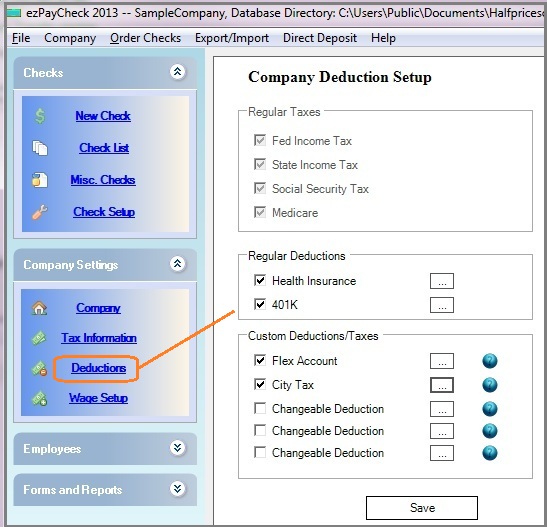Open help for City Tax deduction
This screenshot has width=547, height=527.
pyautogui.click(x=490, y=385)
